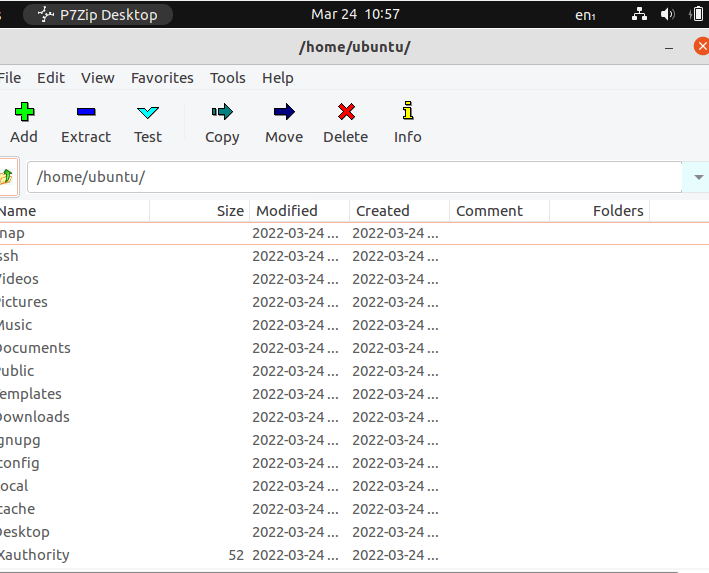Screen dimensions: 709x573
Task: Select the Music folder row
Action: [354, 325]
